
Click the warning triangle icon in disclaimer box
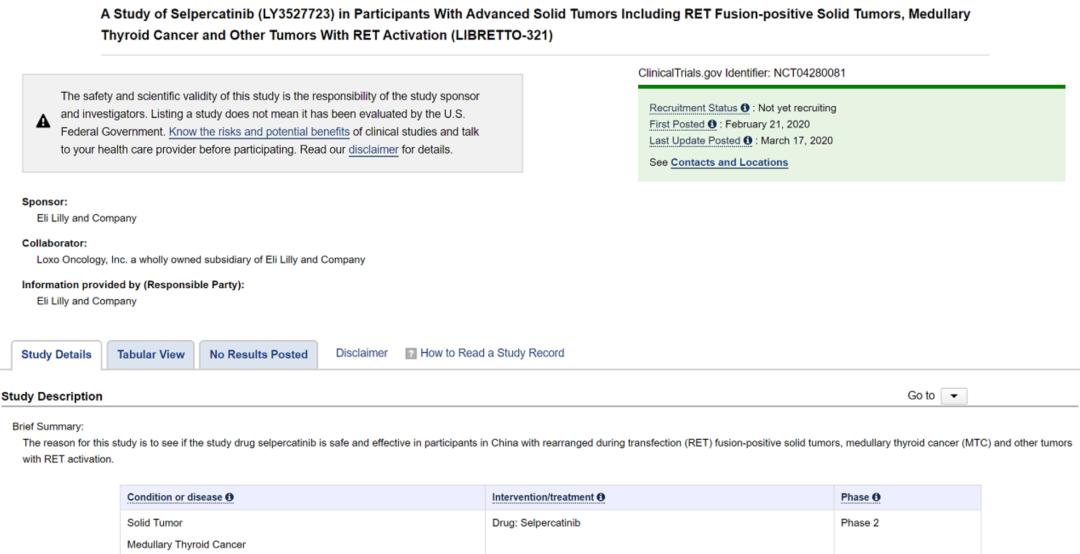click(43, 122)
